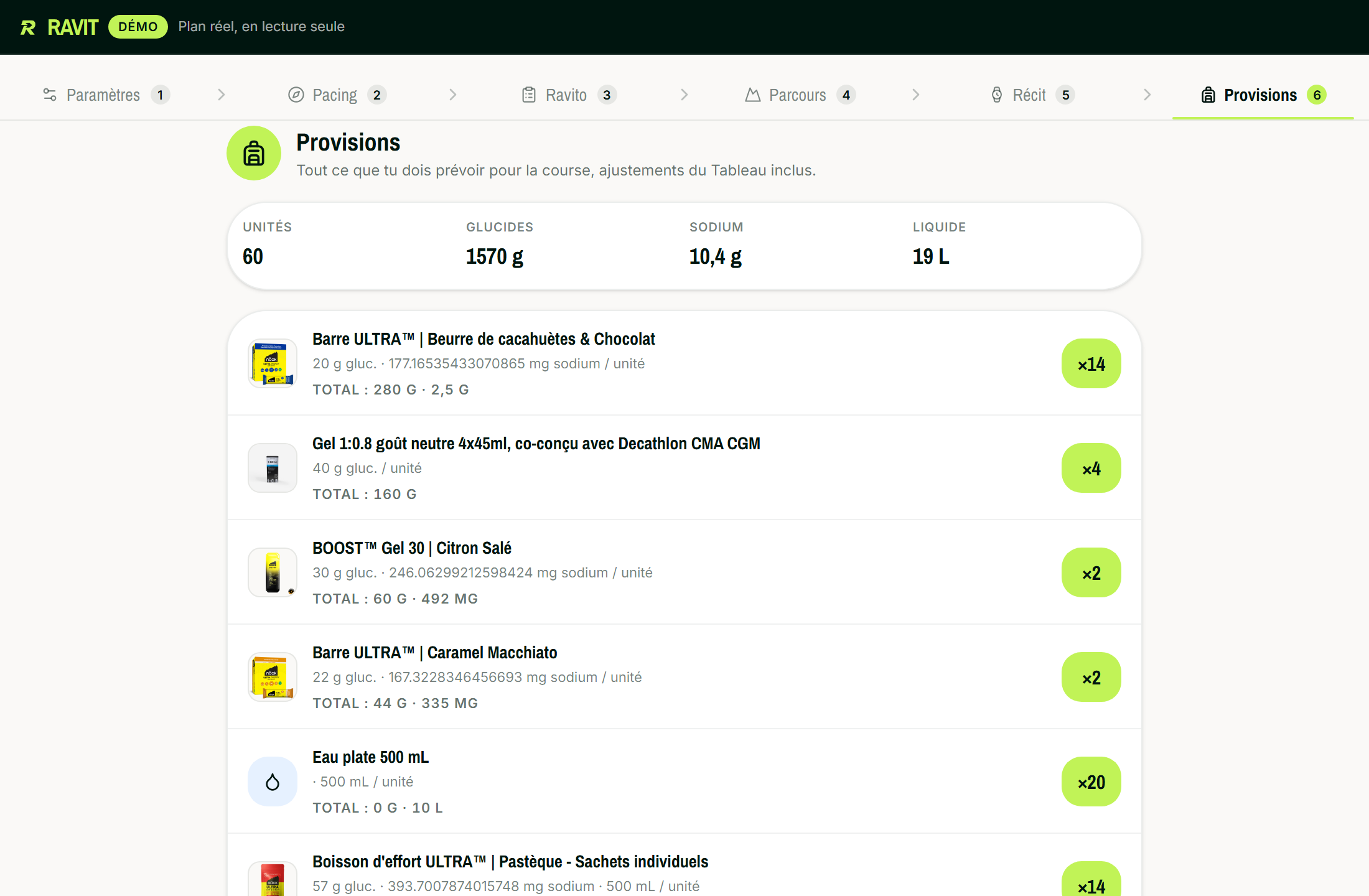Image resolution: width=1369 pixels, height=896 pixels.
Task: Click the x14 quantity badge for Barre ULTRA Cacahuètes
Action: (1091, 363)
